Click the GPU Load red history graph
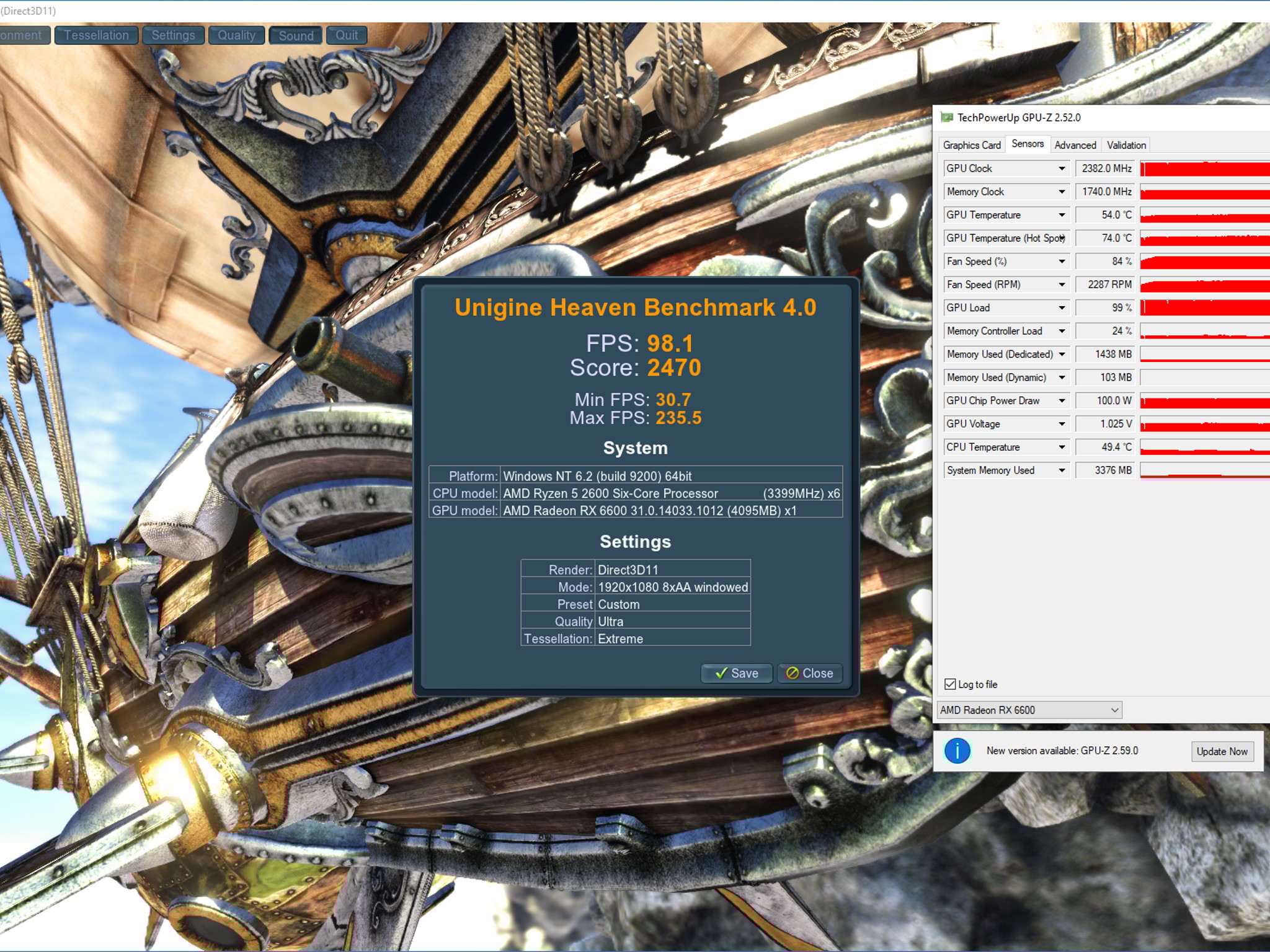The height and width of the screenshot is (952, 1270). (x=1204, y=308)
